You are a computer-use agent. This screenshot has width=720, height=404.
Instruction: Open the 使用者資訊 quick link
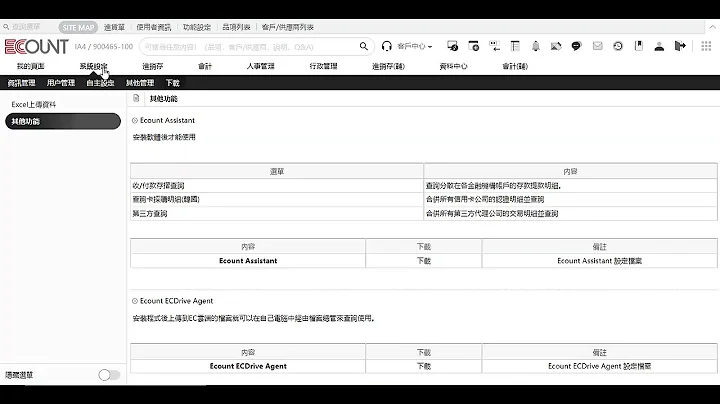(x=154, y=27)
